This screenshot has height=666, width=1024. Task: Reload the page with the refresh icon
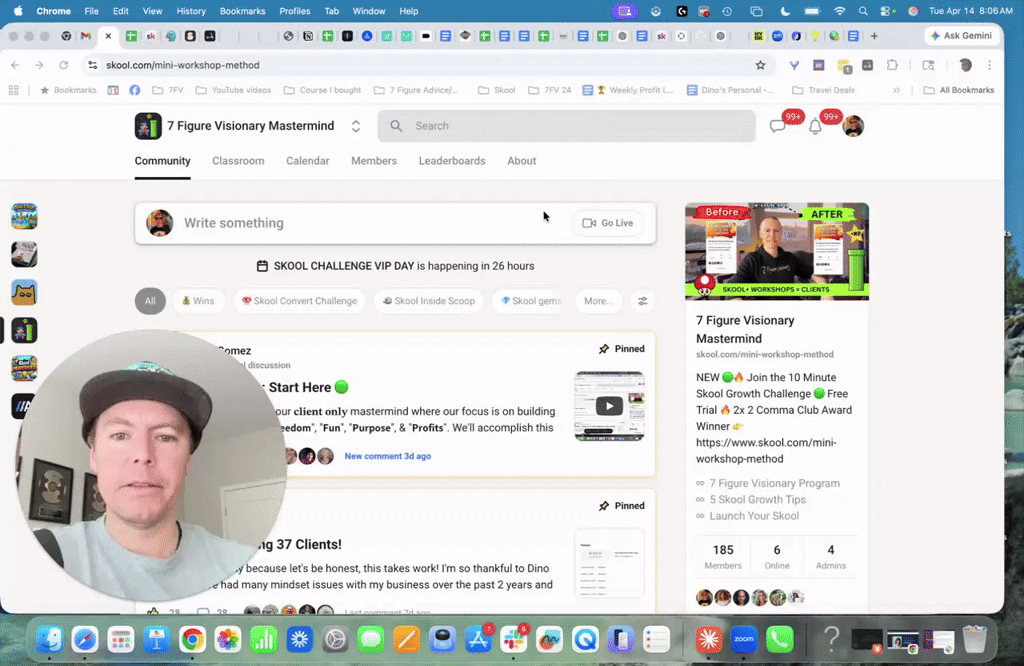[63, 65]
